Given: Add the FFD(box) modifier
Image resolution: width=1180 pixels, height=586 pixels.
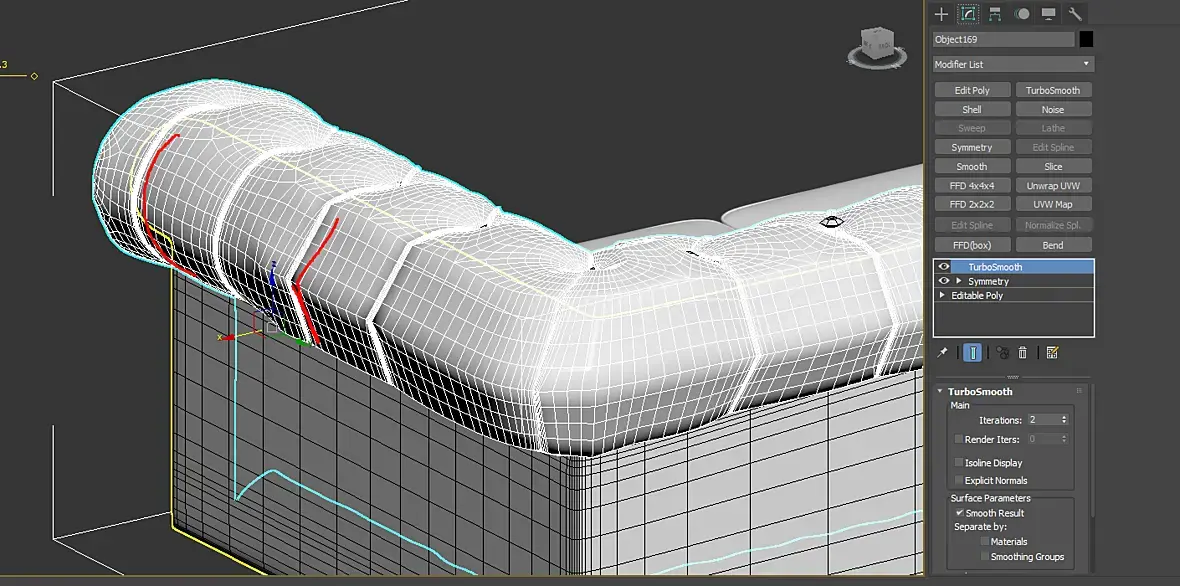Looking at the screenshot, I should tap(972, 244).
